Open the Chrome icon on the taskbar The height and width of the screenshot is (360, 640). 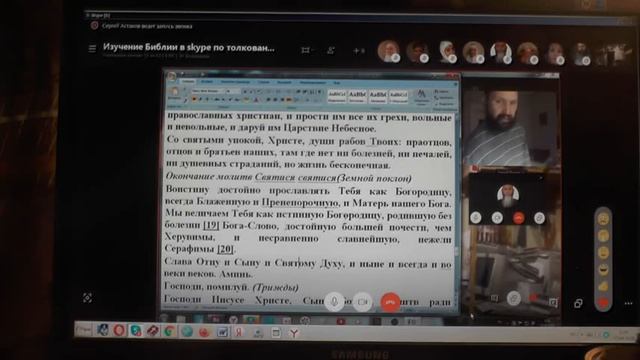pos(169,331)
